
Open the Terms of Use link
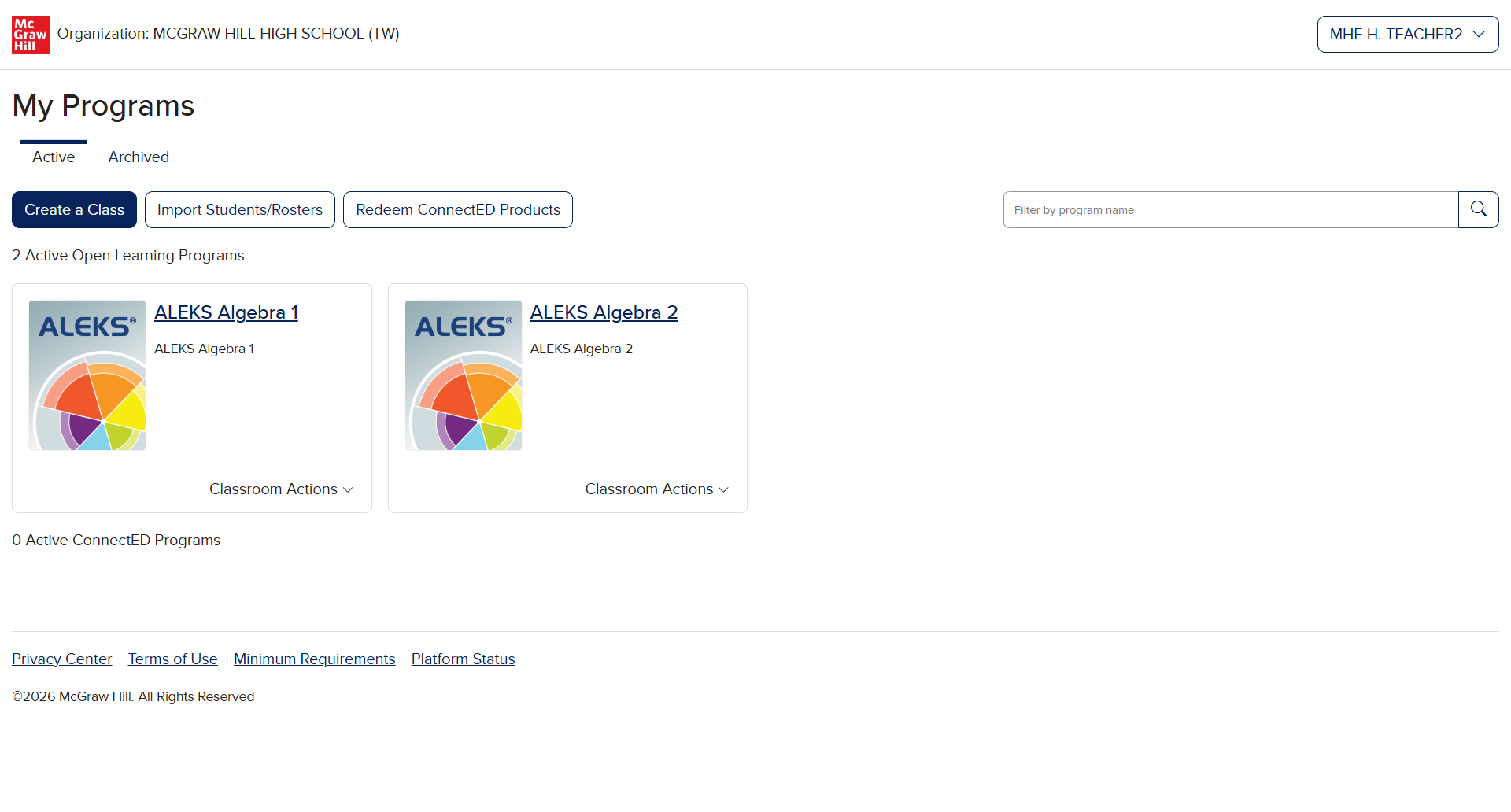[173, 659]
